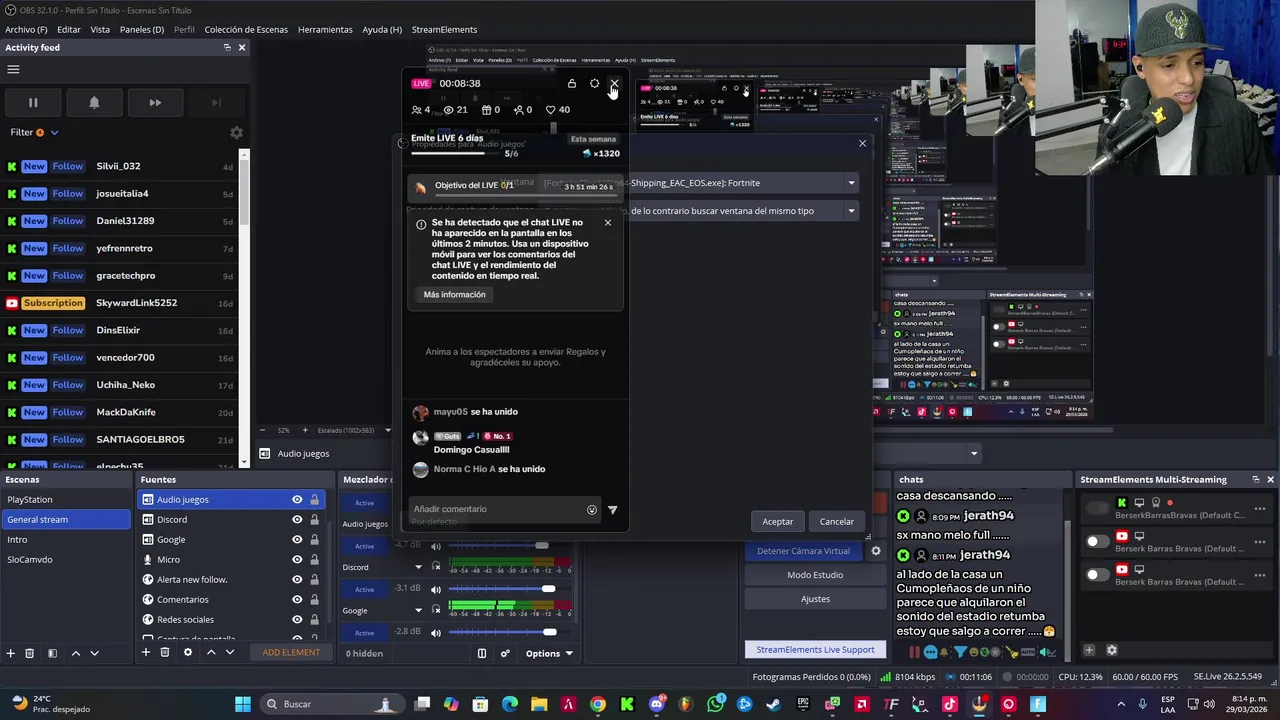The width and height of the screenshot is (1280, 720).
Task: Open advanced audio properties gears icon
Action: pos(505,653)
